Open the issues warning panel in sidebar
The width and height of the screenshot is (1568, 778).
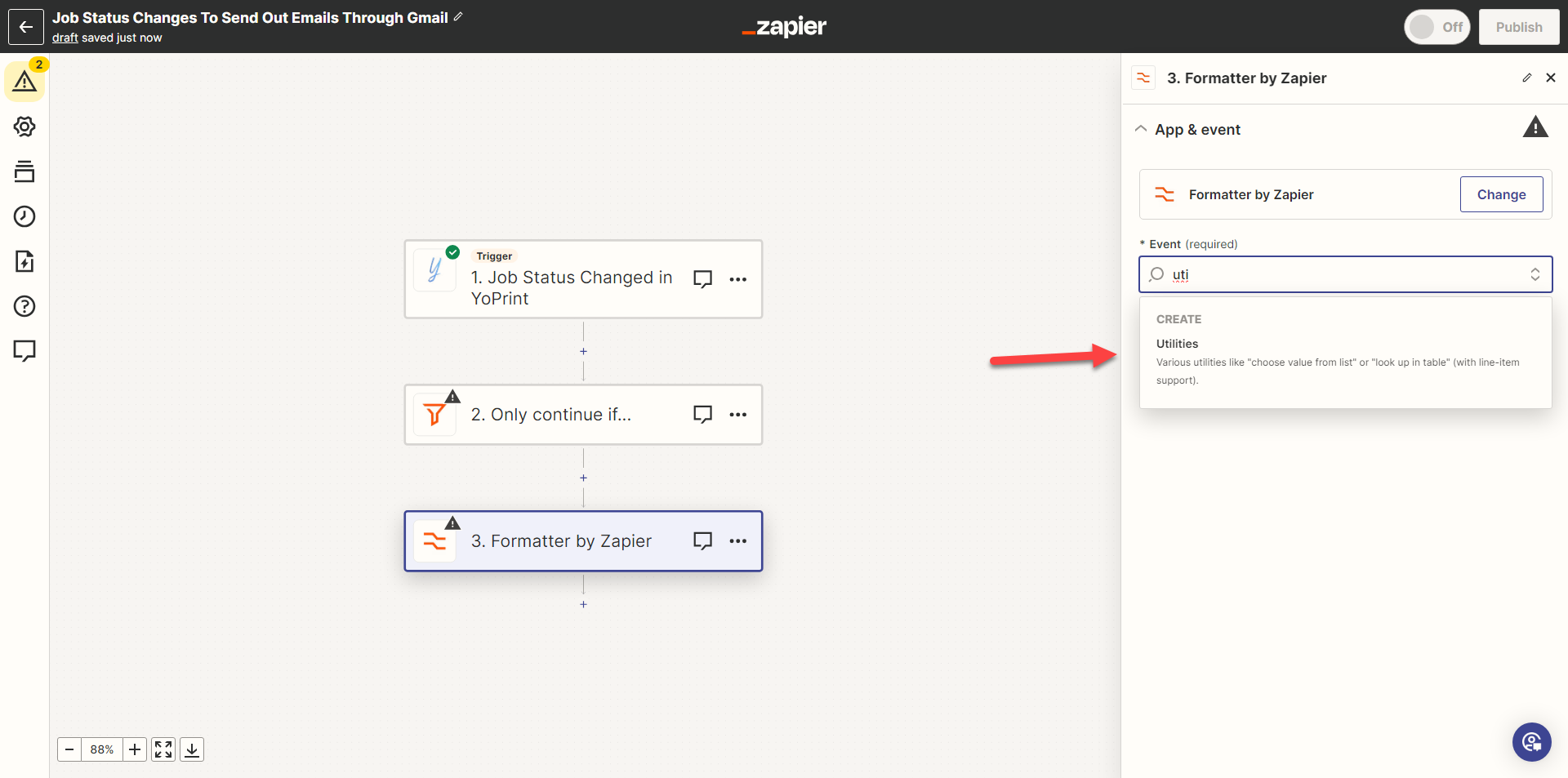point(24,81)
